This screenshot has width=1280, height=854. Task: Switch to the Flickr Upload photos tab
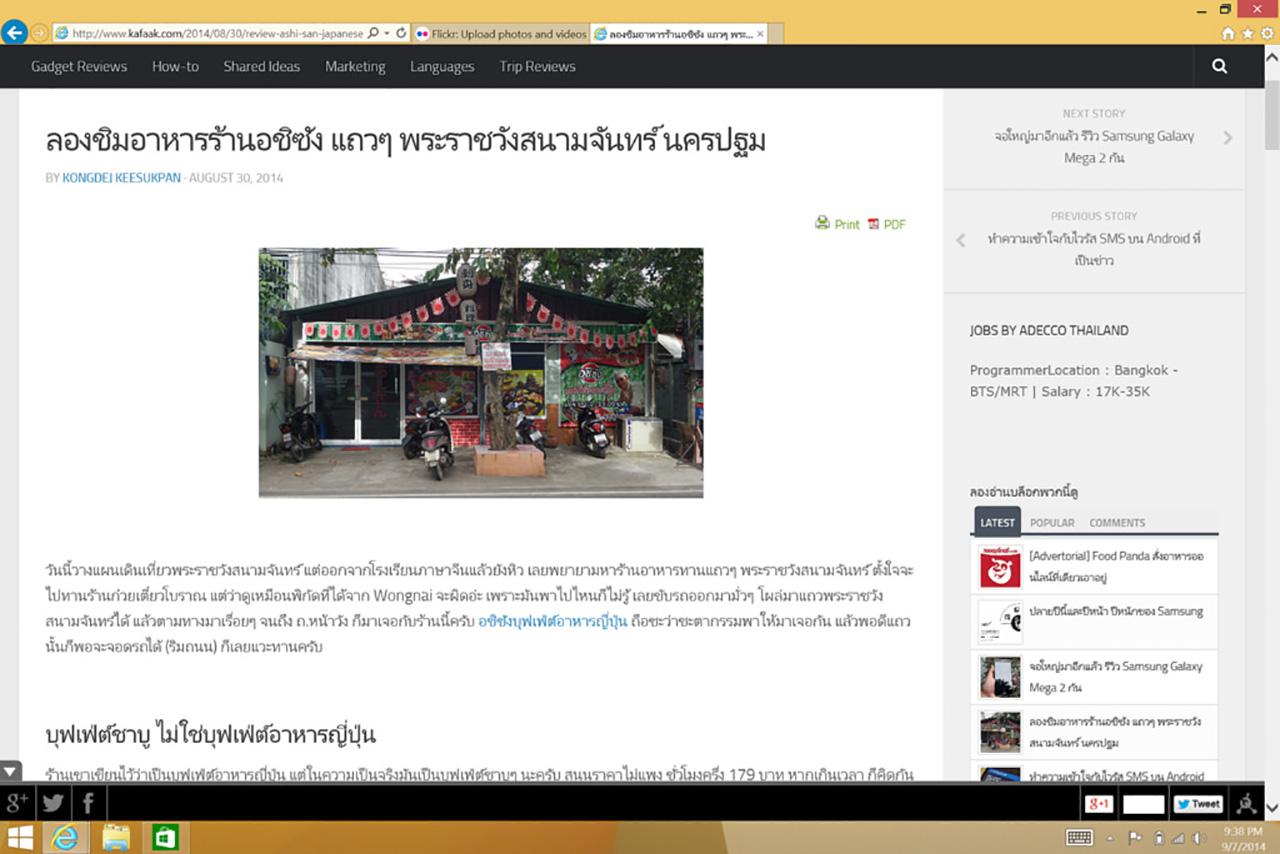pos(500,33)
